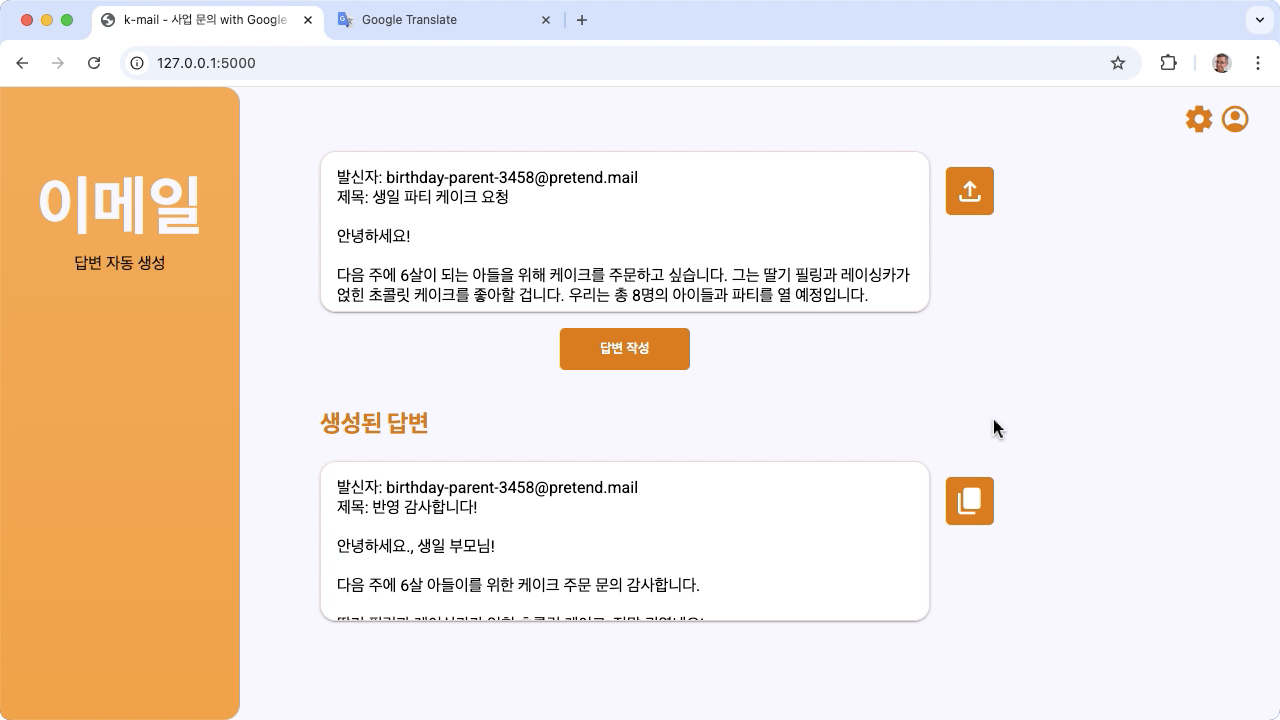Viewport: 1280px width, 720px height.
Task: Click the 이메일 title in the sidebar
Action: [x=119, y=205]
